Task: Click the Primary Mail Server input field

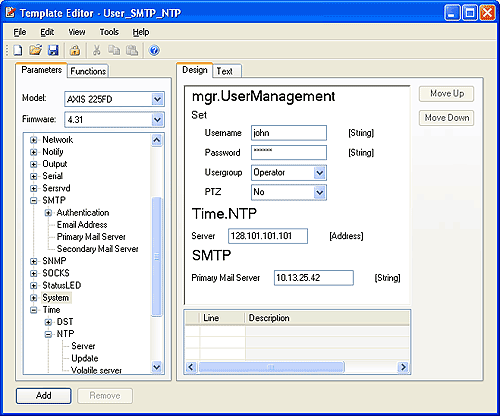Action: 314,278
